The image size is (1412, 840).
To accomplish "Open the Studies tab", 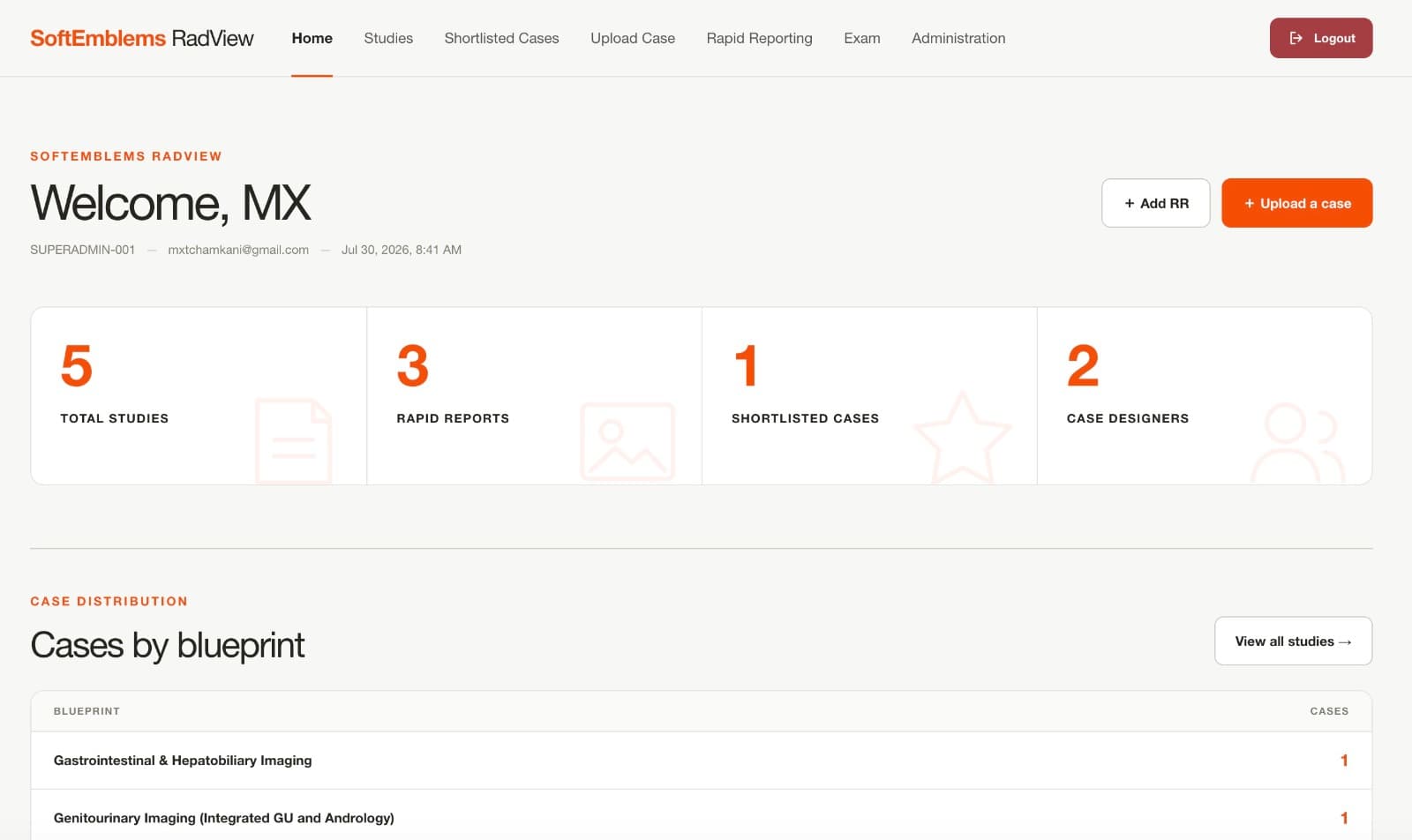I will pyautogui.click(x=388, y=38).
